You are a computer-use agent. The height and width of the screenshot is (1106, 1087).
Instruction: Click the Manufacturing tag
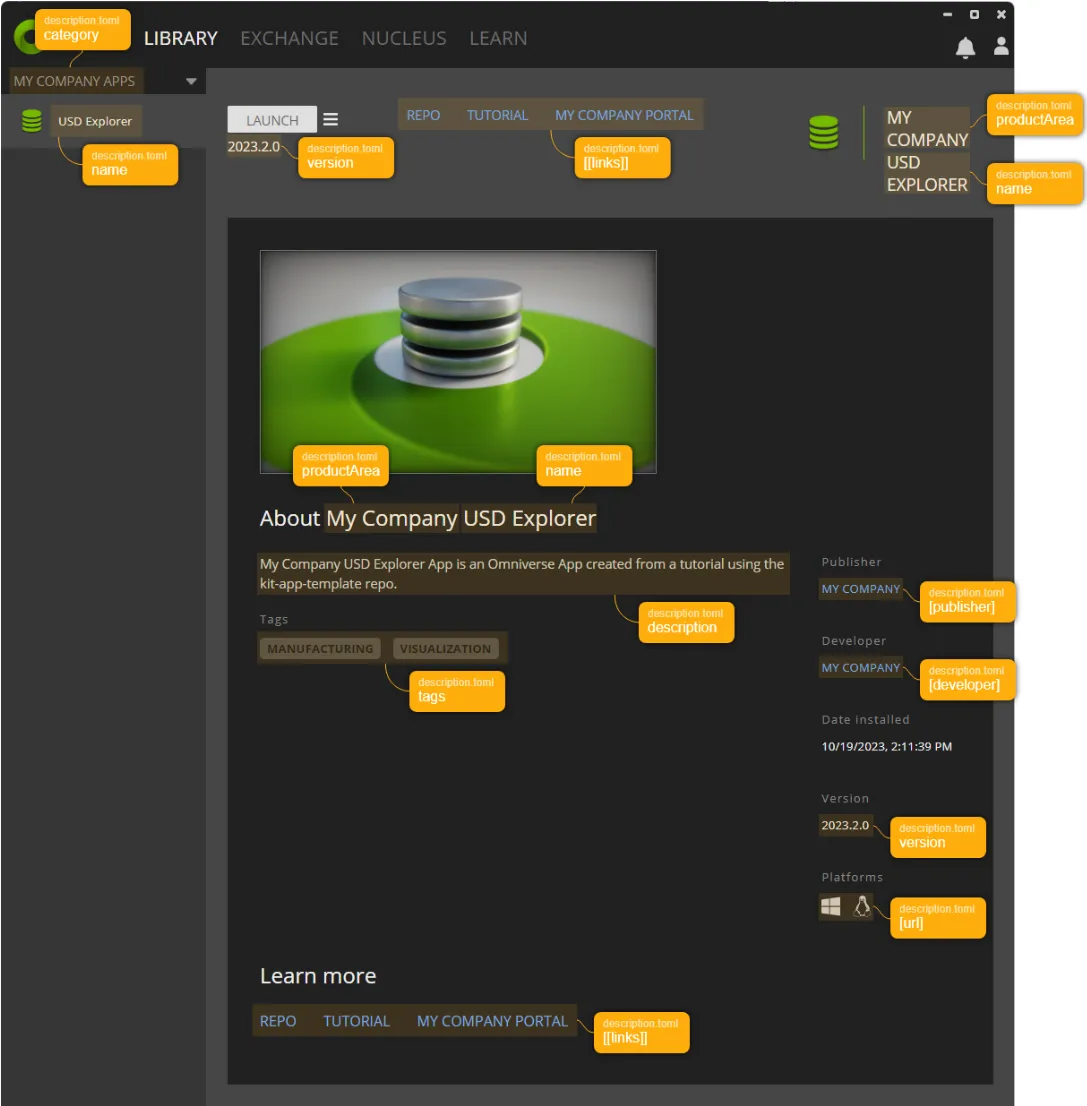pyautogui.click(x=320, y=648)
